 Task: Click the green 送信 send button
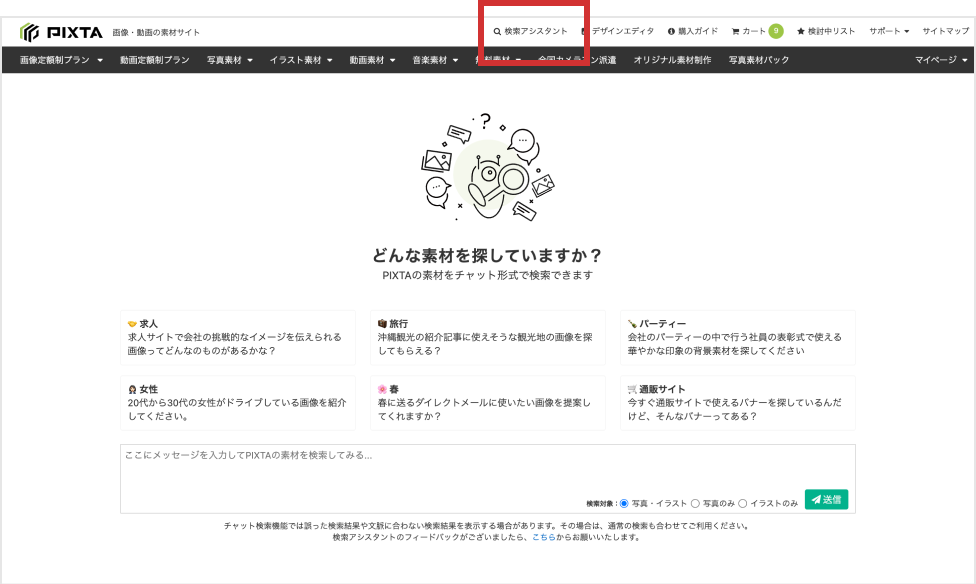pos(826,499)
